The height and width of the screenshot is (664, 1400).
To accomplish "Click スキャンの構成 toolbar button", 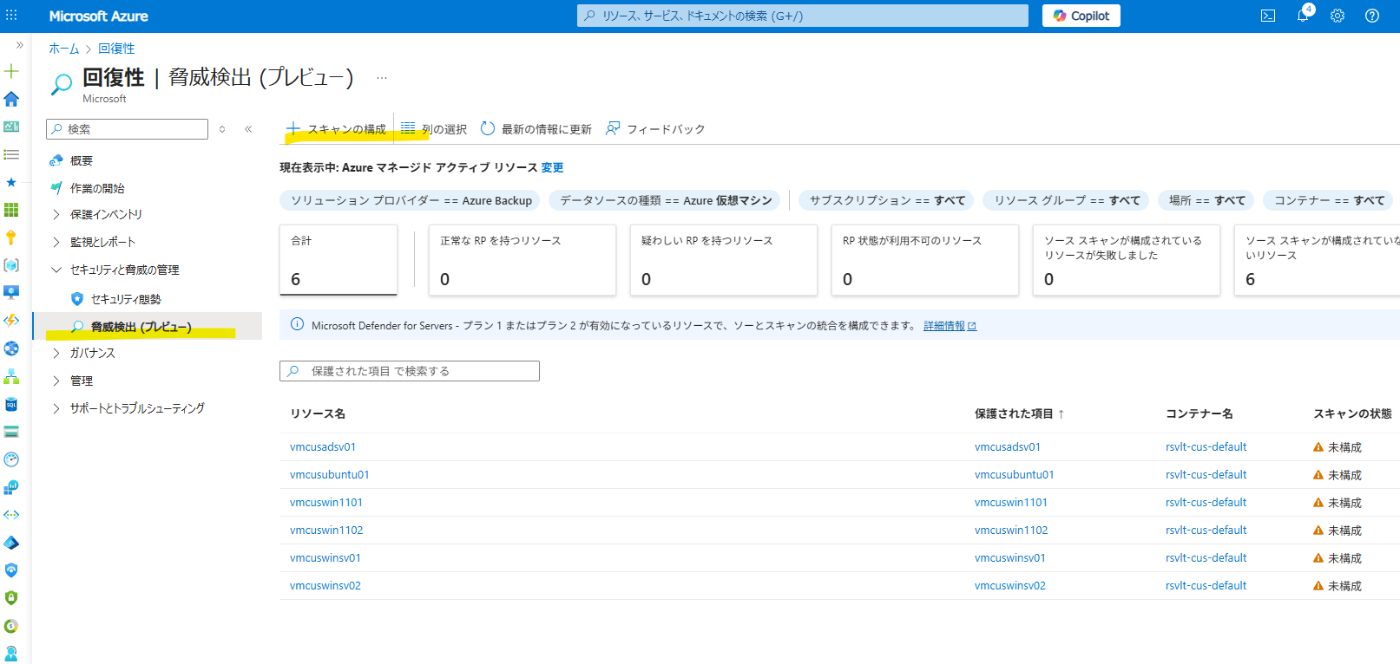I will click(x=336, y=129).
